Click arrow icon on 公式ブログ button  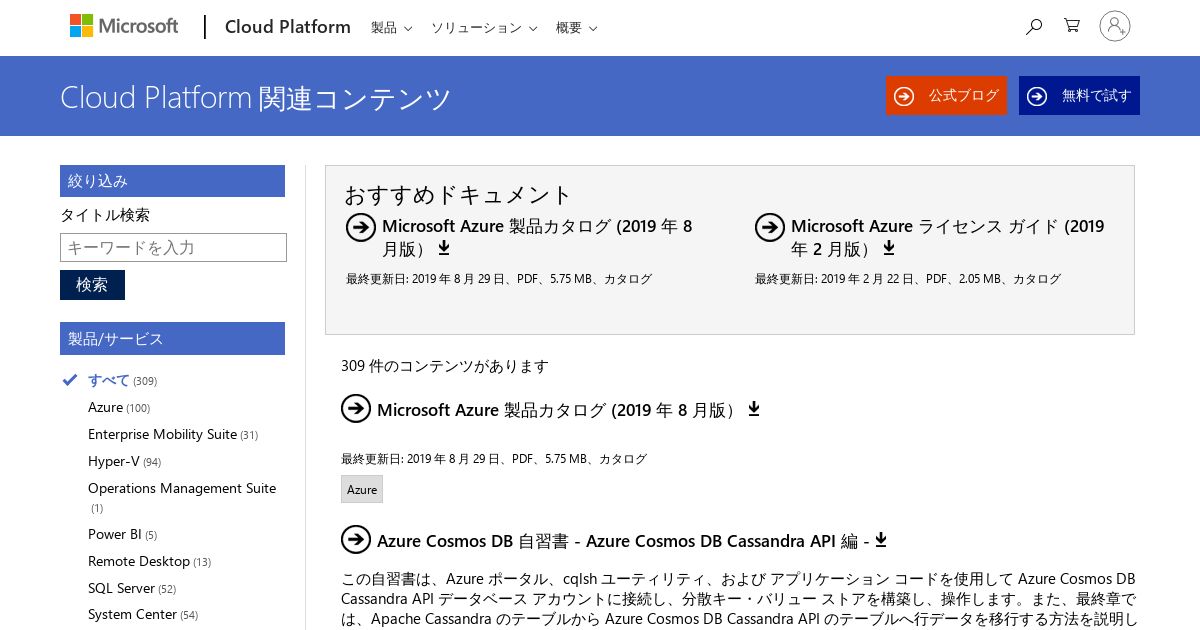pos(904,96)
